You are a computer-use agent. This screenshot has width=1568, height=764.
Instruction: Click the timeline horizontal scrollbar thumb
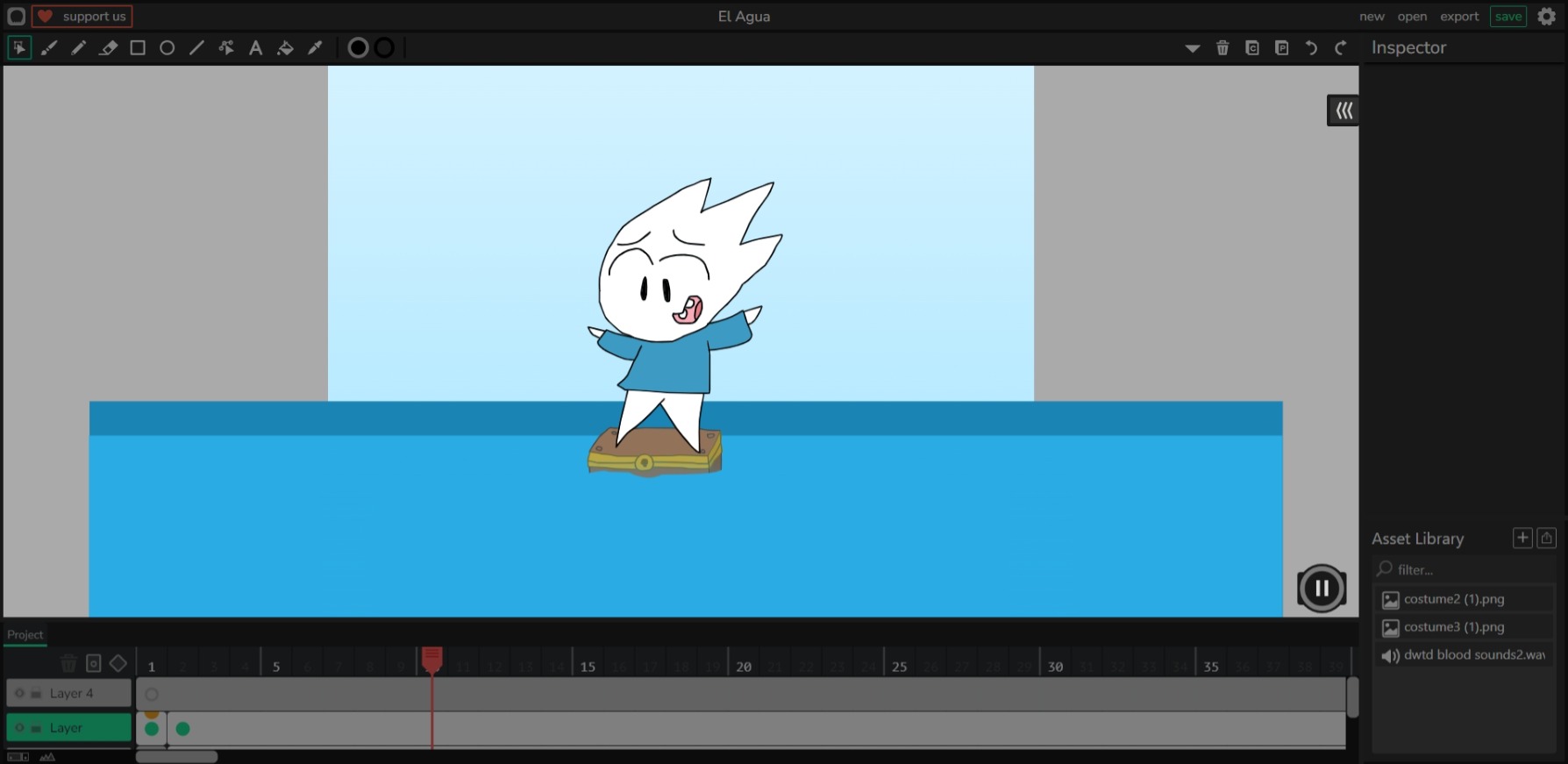177,756
